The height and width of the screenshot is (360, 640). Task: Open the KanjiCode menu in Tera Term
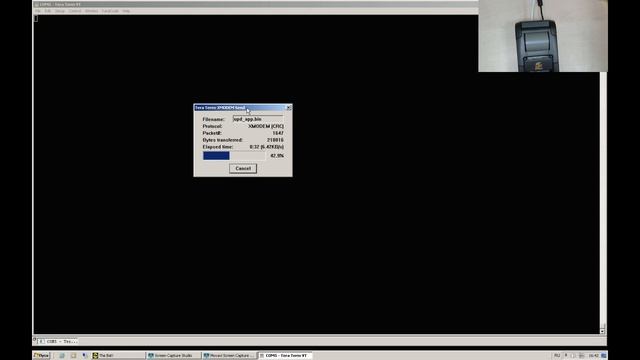click(x=110, y=11)
